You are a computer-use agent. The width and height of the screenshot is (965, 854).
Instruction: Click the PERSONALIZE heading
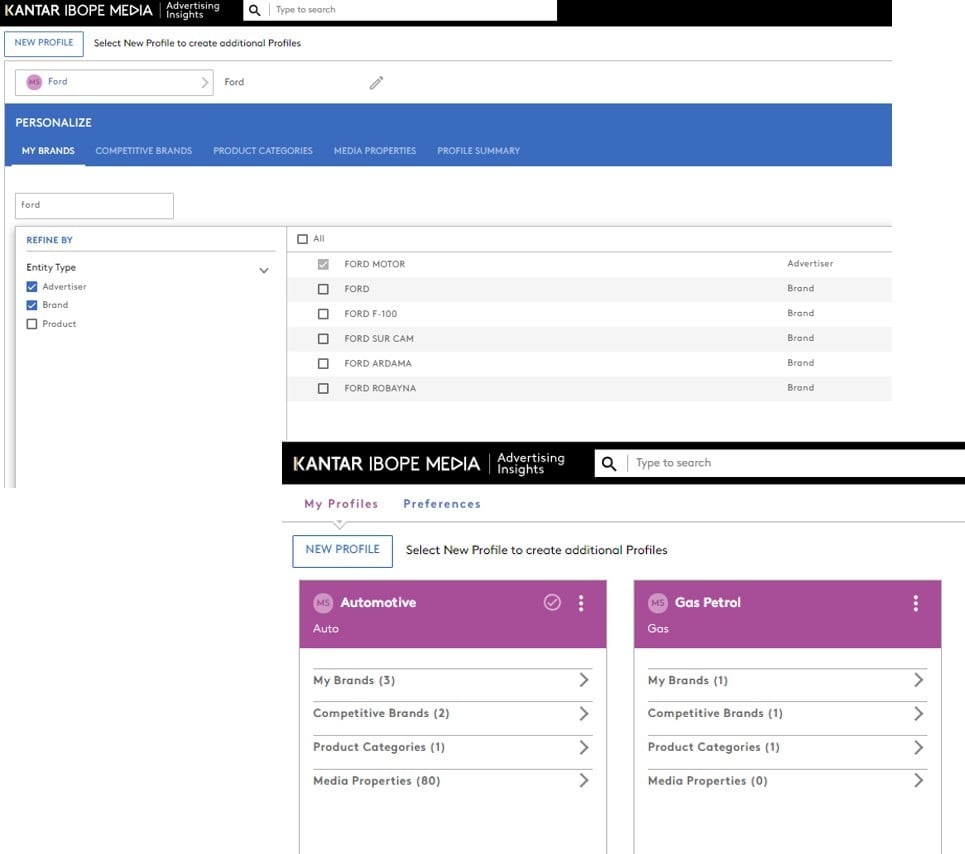pyautogui.click(x=54, y=122)
